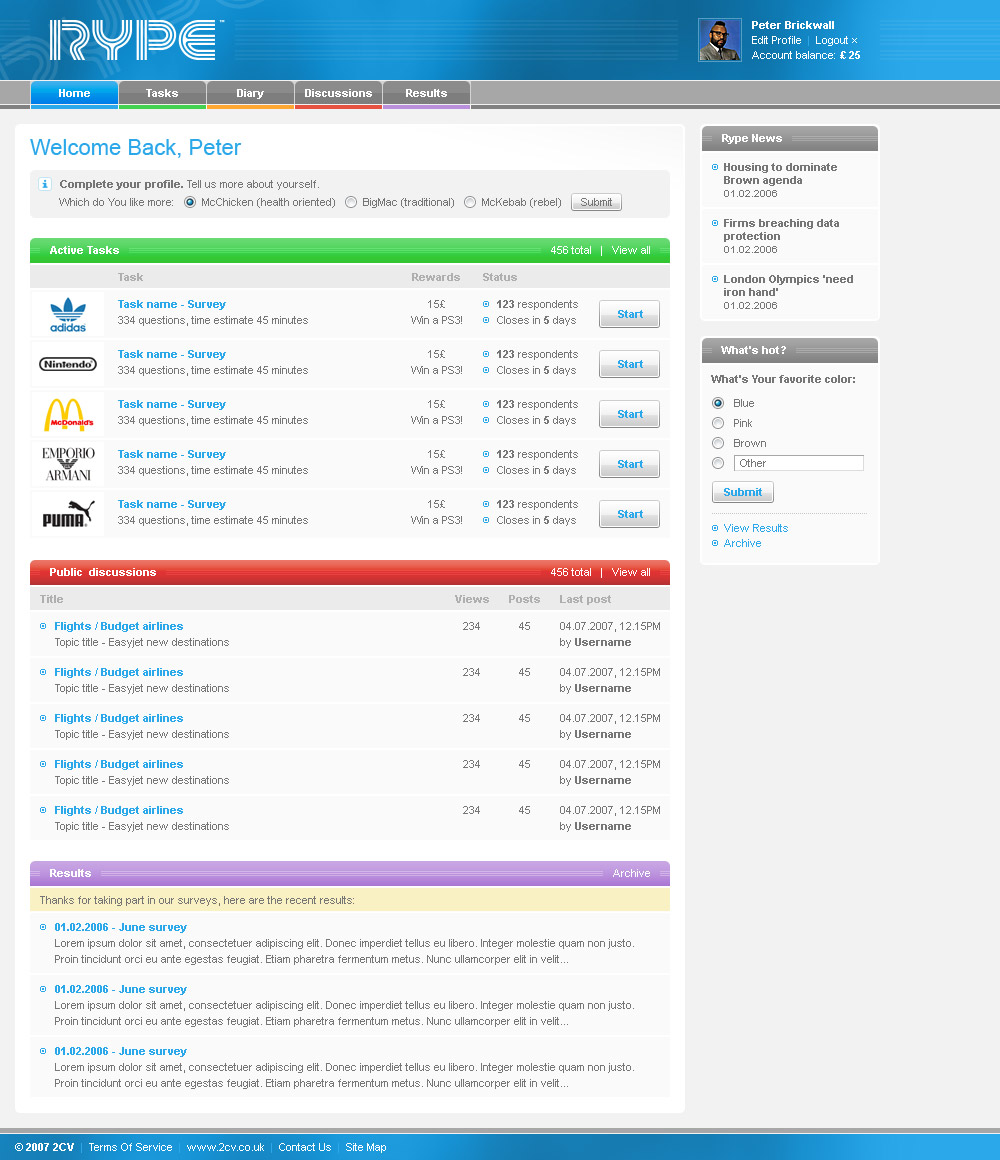Viewport: 1000px width, 1160px height.
Task: Start the Puma survey task
Action: (x=629, y=514)
